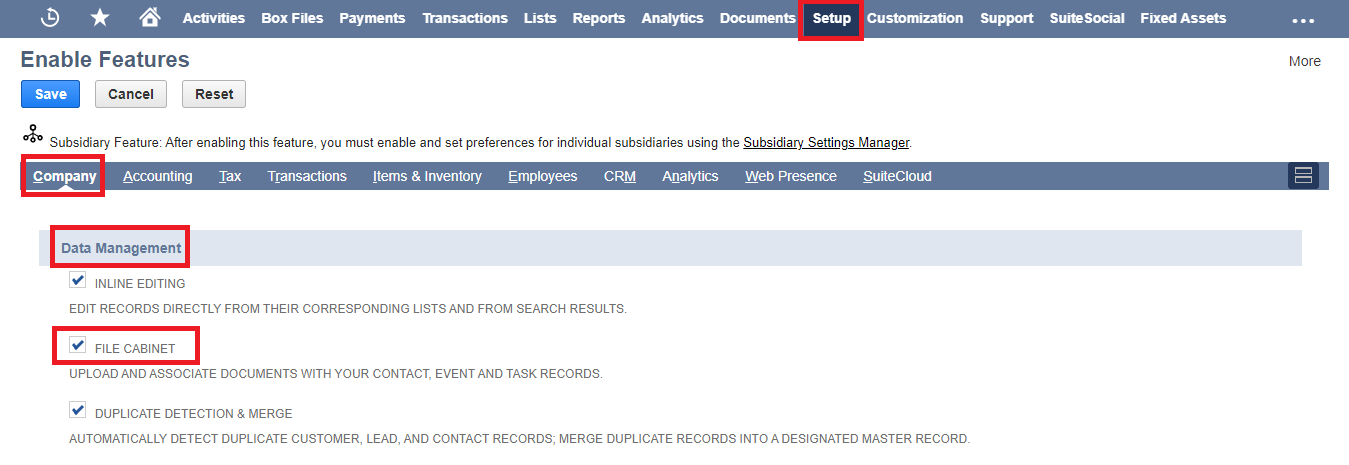Open the Transactions menu
This screenshot has width=1349, height=465.
click(x=465, y=18)
